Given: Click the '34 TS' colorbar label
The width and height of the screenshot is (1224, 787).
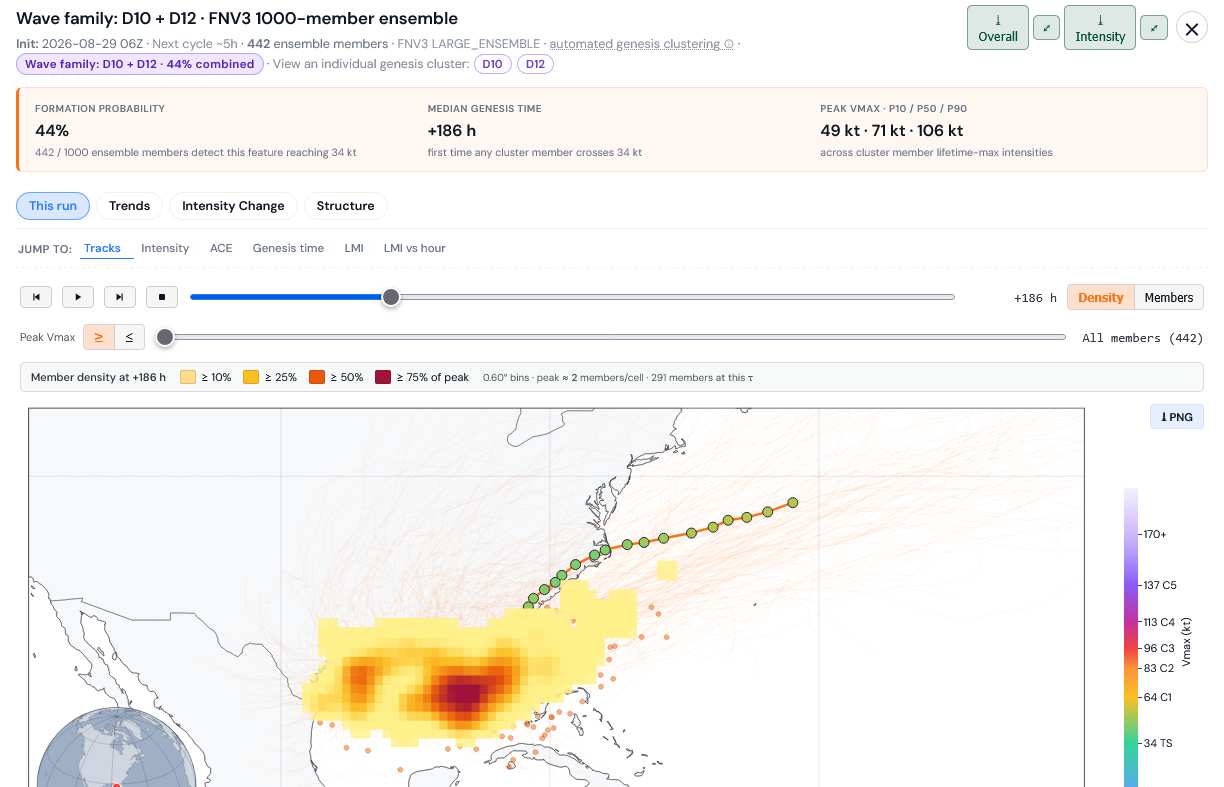Looking at the screenshot, I should [1158, 743].
